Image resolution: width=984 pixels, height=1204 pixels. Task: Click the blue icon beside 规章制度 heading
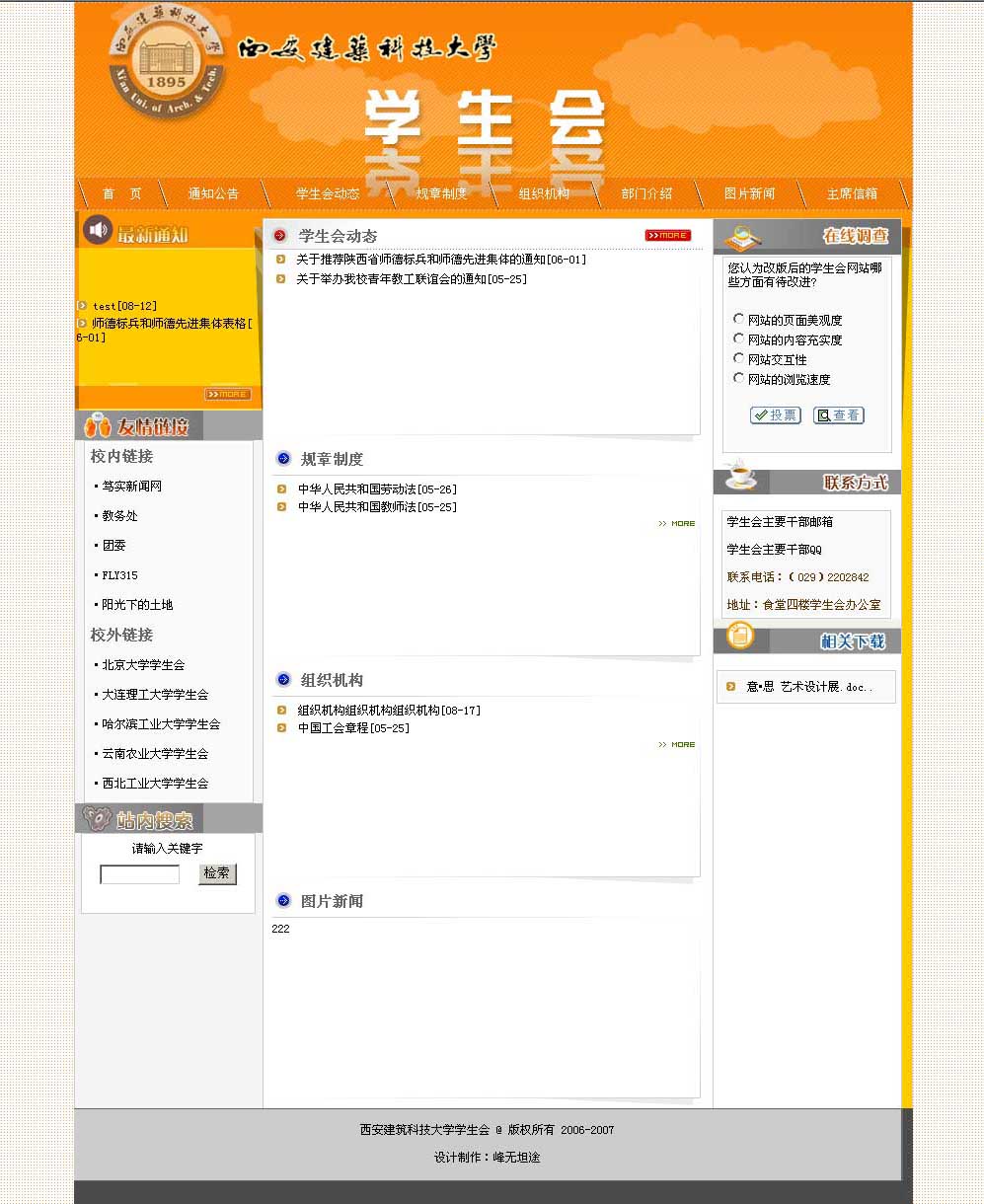(283, 458)
